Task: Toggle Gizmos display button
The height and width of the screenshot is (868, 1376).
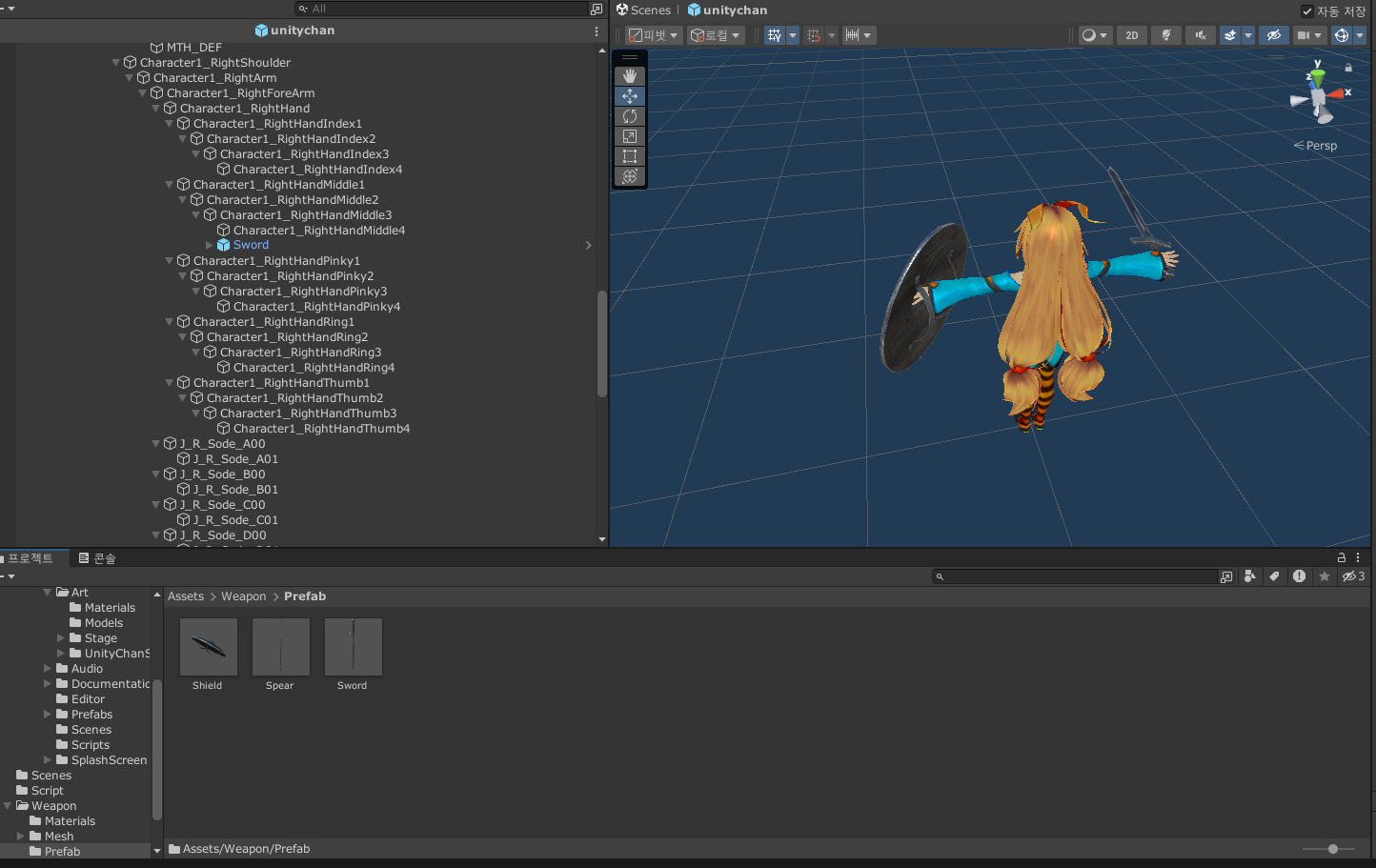Action: tap(1342, 35)
